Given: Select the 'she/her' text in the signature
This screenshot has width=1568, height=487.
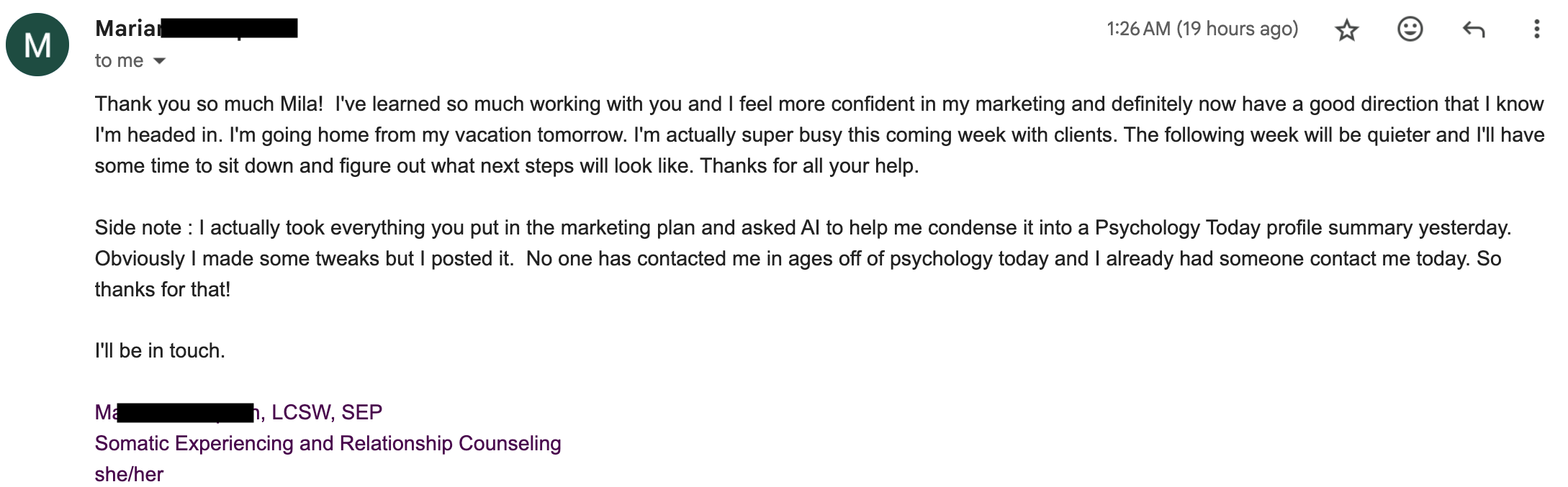Looking at the screenshot, I should pyautogui.click(x=130, y=473).
